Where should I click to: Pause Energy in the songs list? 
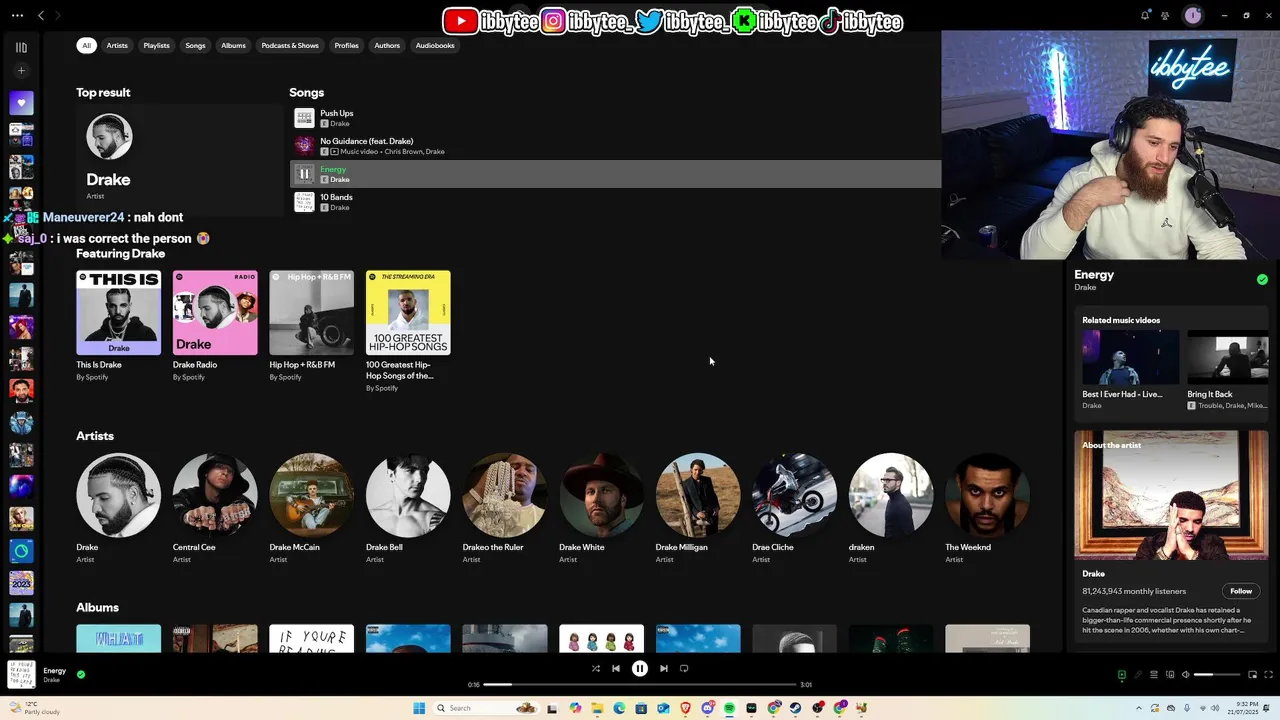coord(304,174)
